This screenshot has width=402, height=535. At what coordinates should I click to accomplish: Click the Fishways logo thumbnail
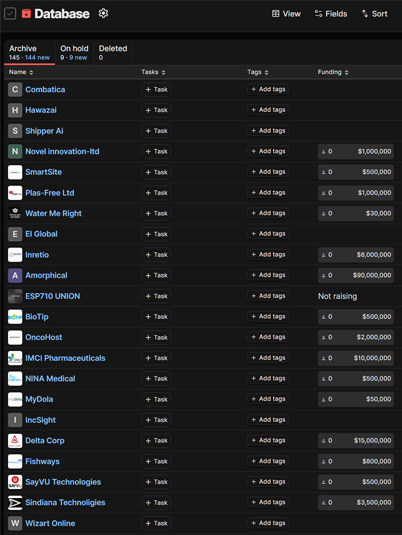[15, 461]
